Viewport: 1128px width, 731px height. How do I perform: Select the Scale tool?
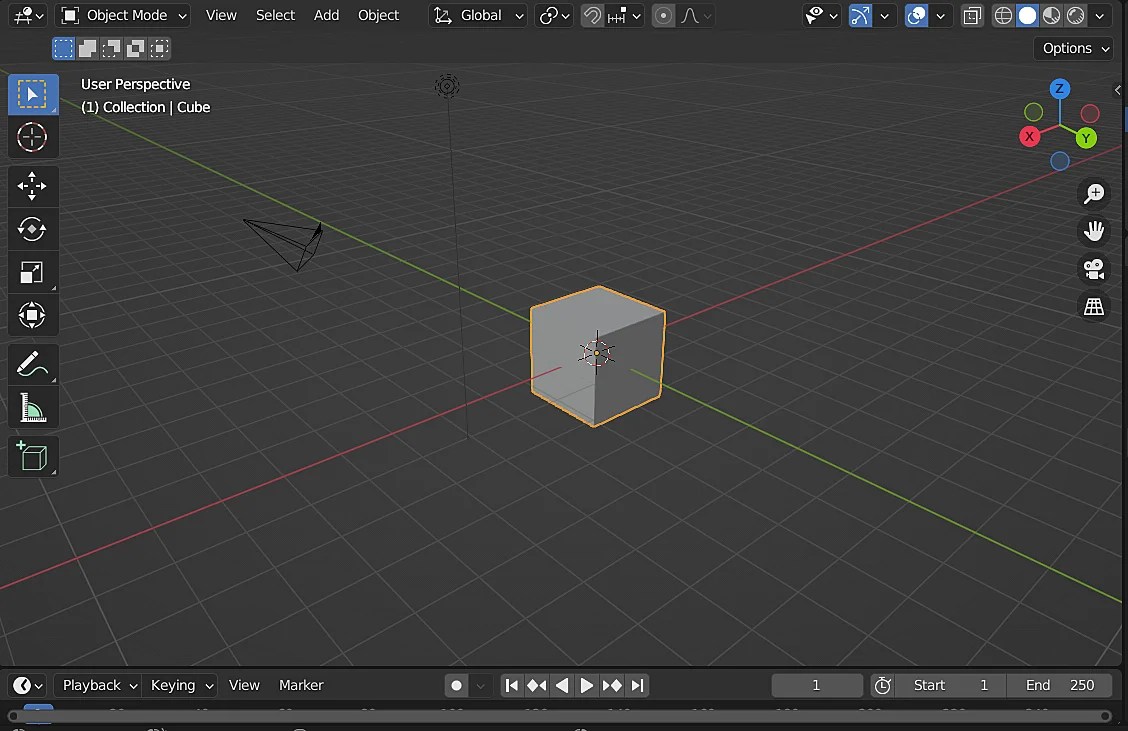coord(33,272)
